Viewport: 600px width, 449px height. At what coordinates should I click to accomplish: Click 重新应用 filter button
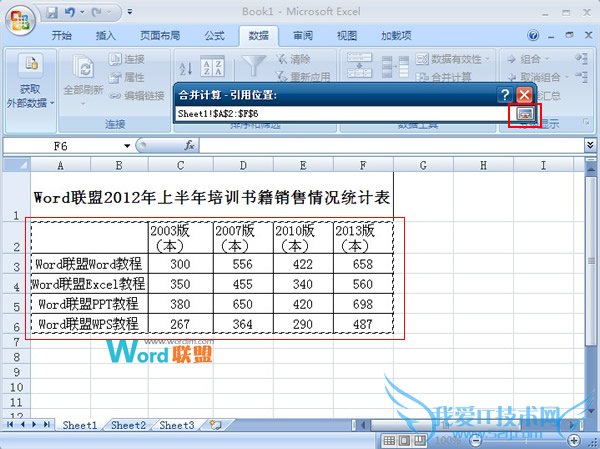click(303, 77)
